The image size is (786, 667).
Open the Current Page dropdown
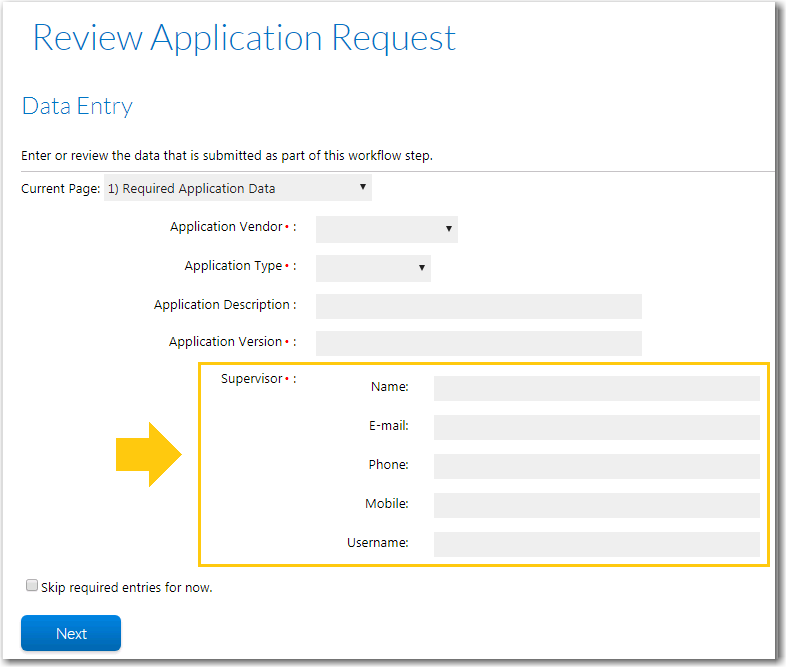[238, 188]
